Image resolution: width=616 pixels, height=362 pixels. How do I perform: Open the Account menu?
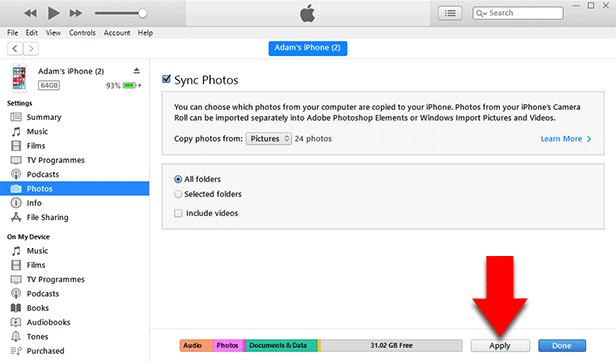117,33
